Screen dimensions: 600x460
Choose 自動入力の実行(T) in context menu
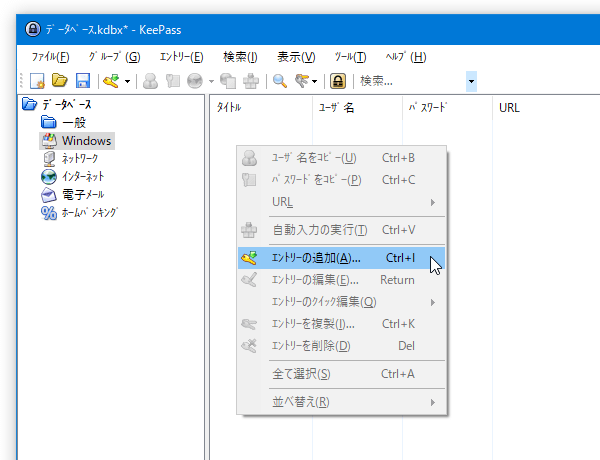click(341, 230)
